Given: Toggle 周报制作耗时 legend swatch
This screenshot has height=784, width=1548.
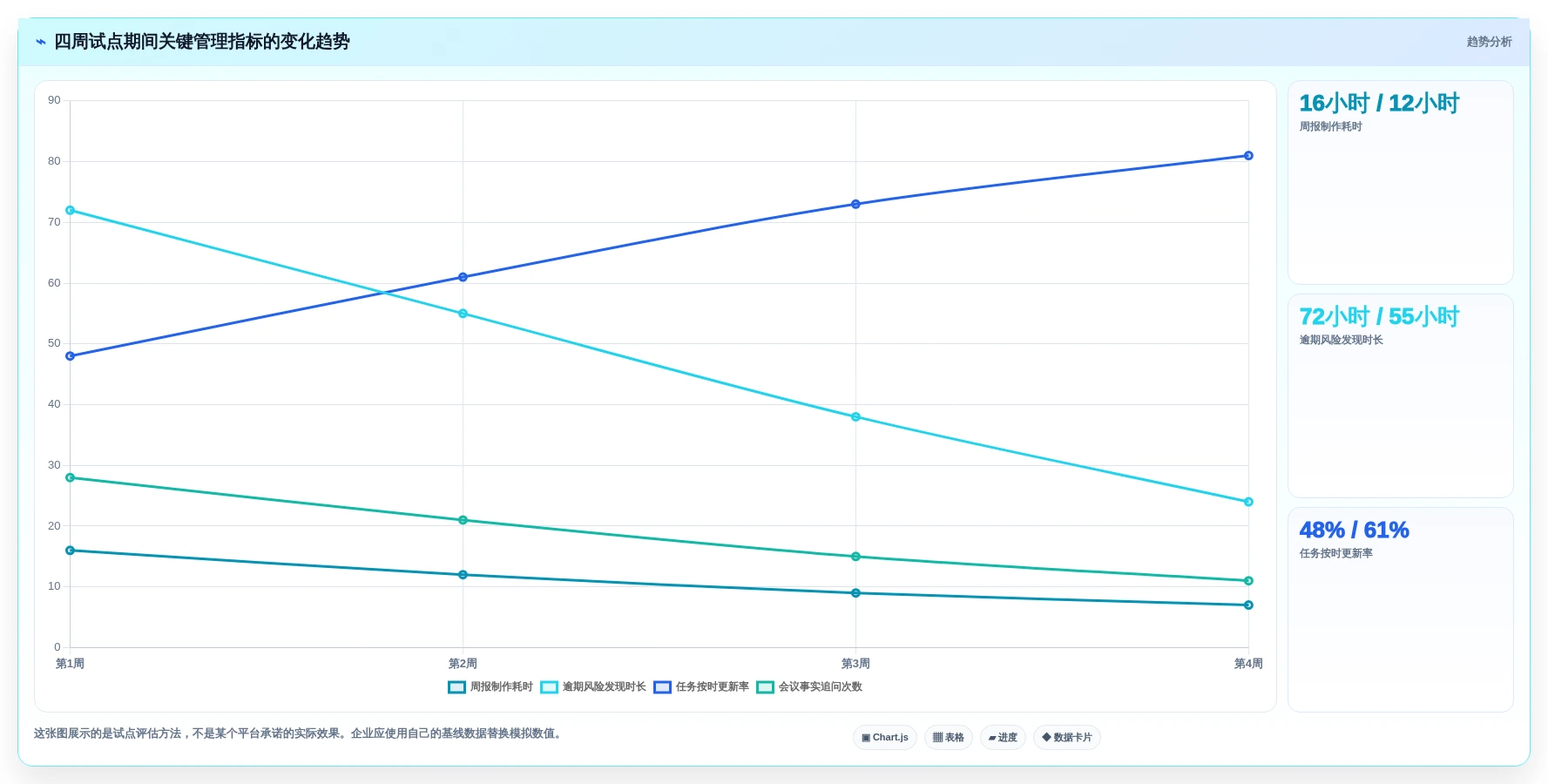Looking at the screenshot, I should click(x=456, y=687).
